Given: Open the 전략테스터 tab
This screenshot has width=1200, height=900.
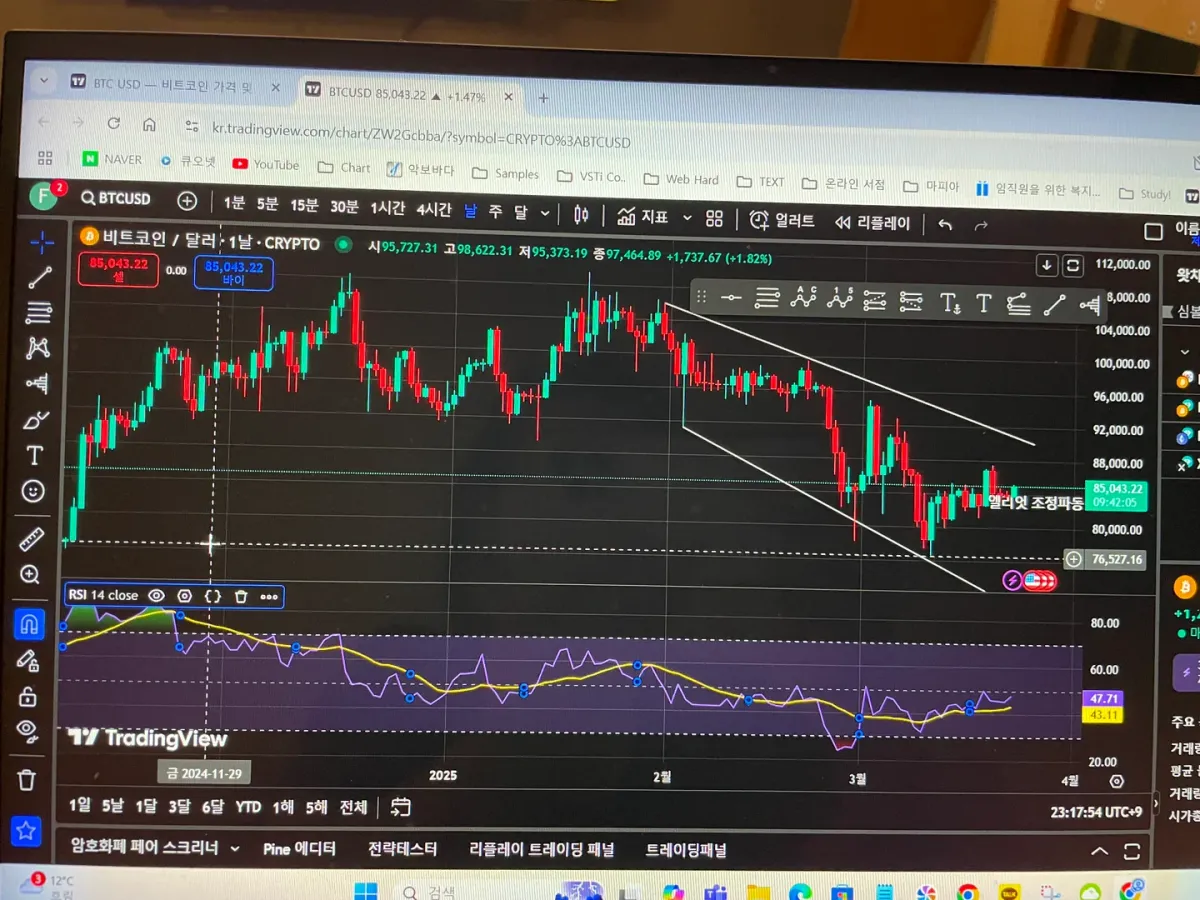Looking at the screenshot, I should [402, 849].
